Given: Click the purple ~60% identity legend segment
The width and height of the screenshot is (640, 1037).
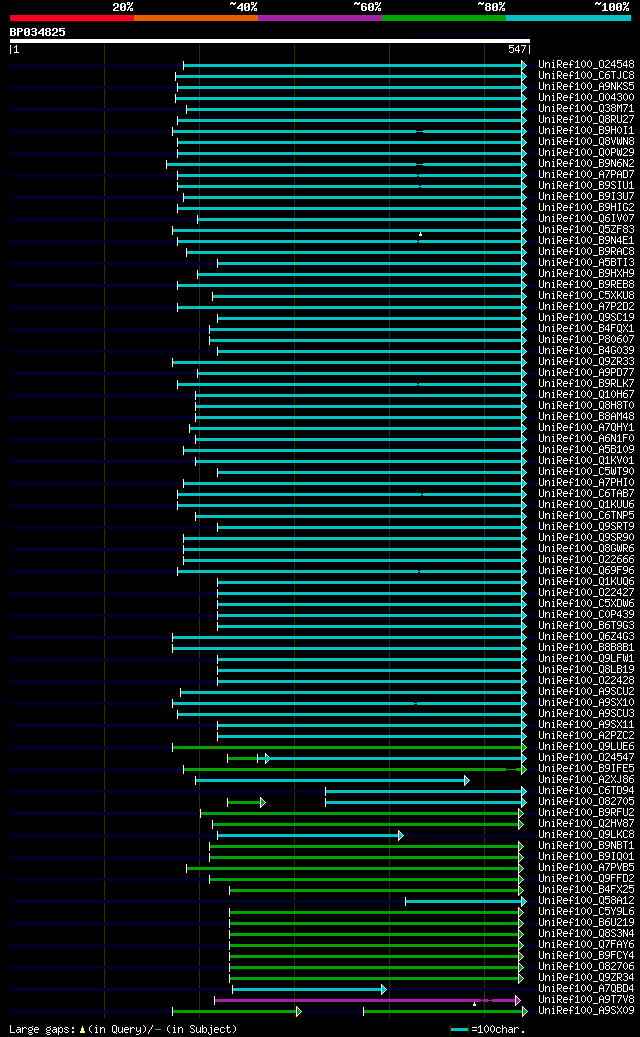Looking at the screenshot, I should 320,18.
